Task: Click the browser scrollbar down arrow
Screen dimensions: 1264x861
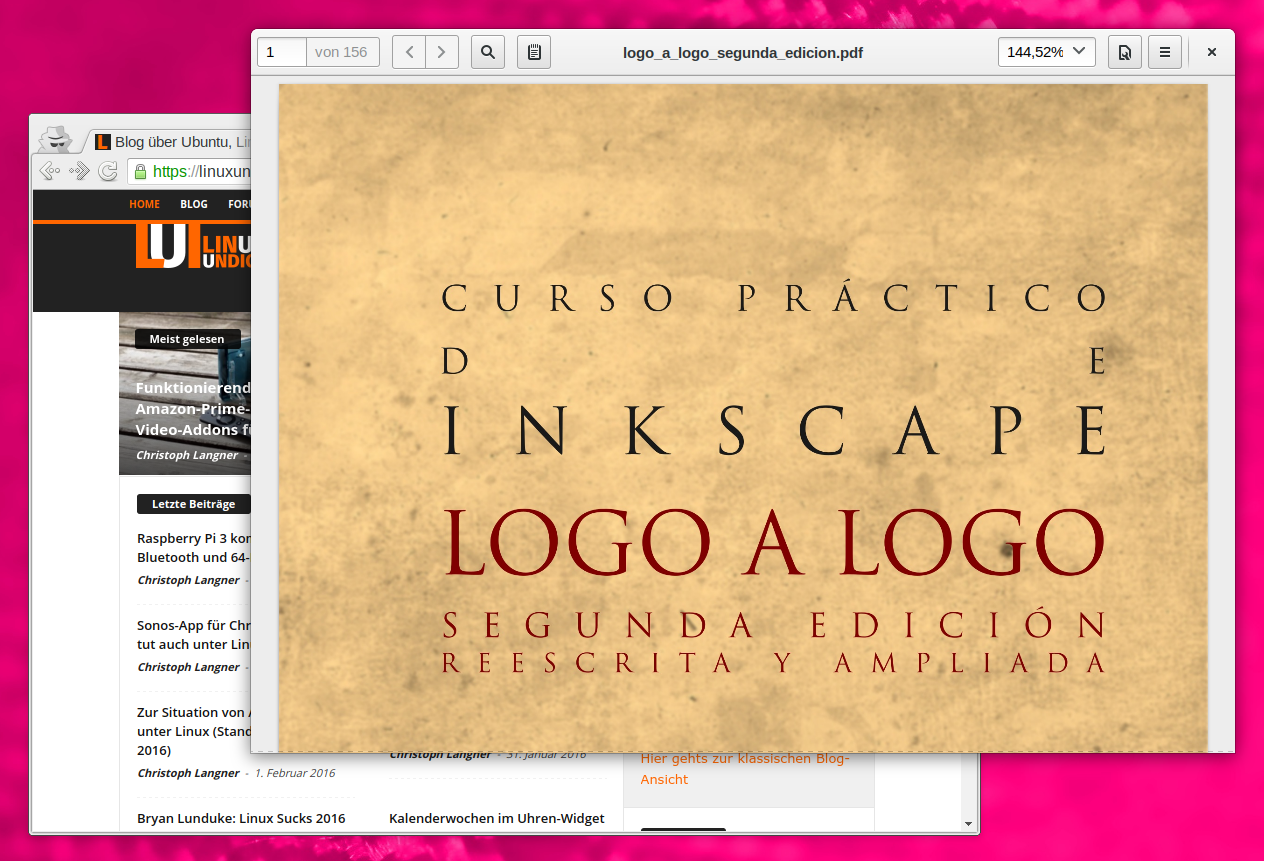Action: pyautogui.click(x=968, y=824)
